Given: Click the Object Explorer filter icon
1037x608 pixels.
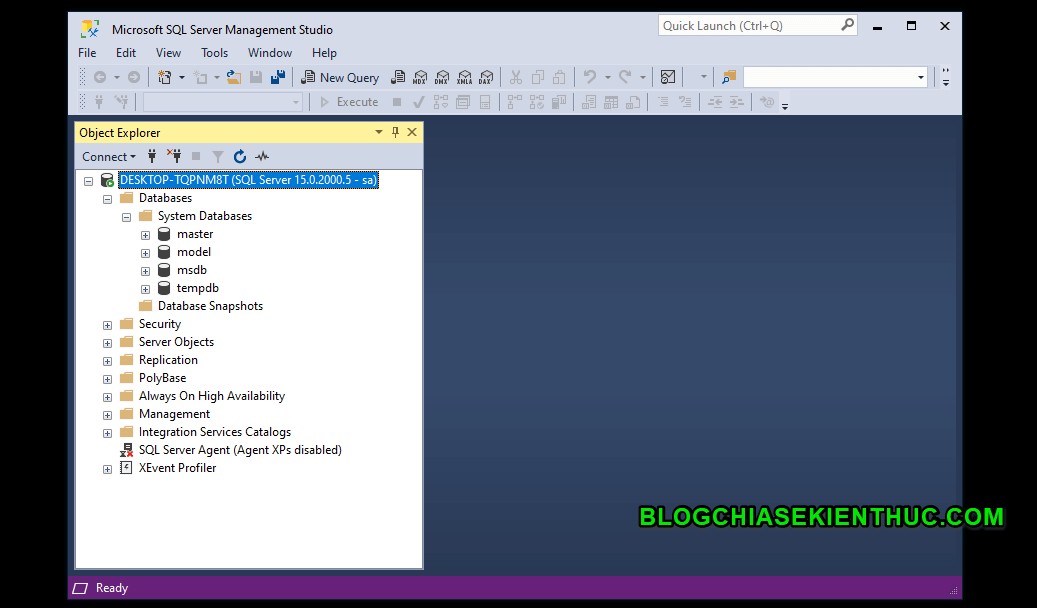Looking at the screenshot, I should tap(217, 156).
